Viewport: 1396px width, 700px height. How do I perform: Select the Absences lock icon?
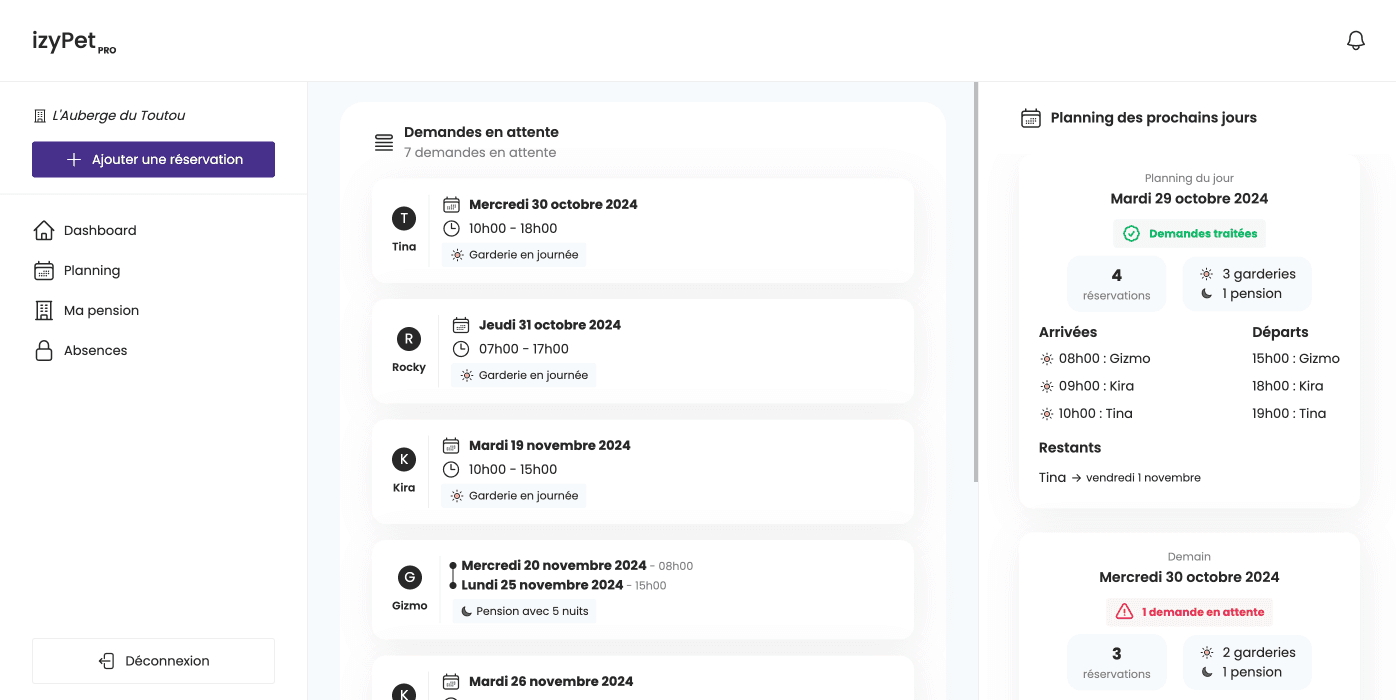pyautogui.click(x=44, y=350)
